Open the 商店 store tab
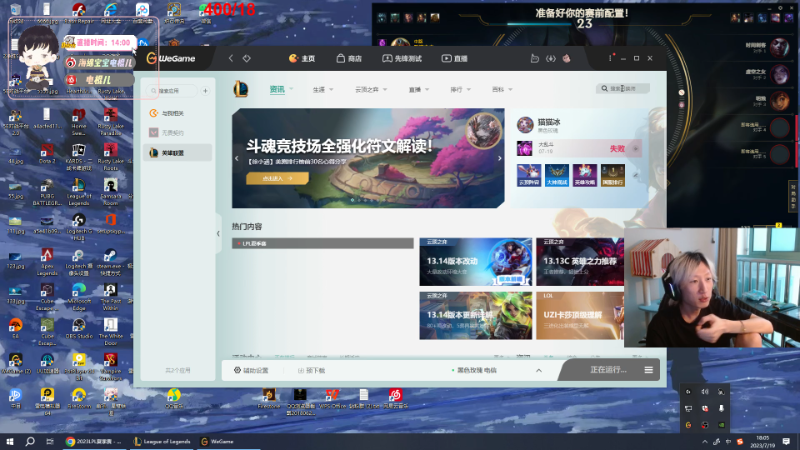Viewport: 800px width, 450px height. 349,59
